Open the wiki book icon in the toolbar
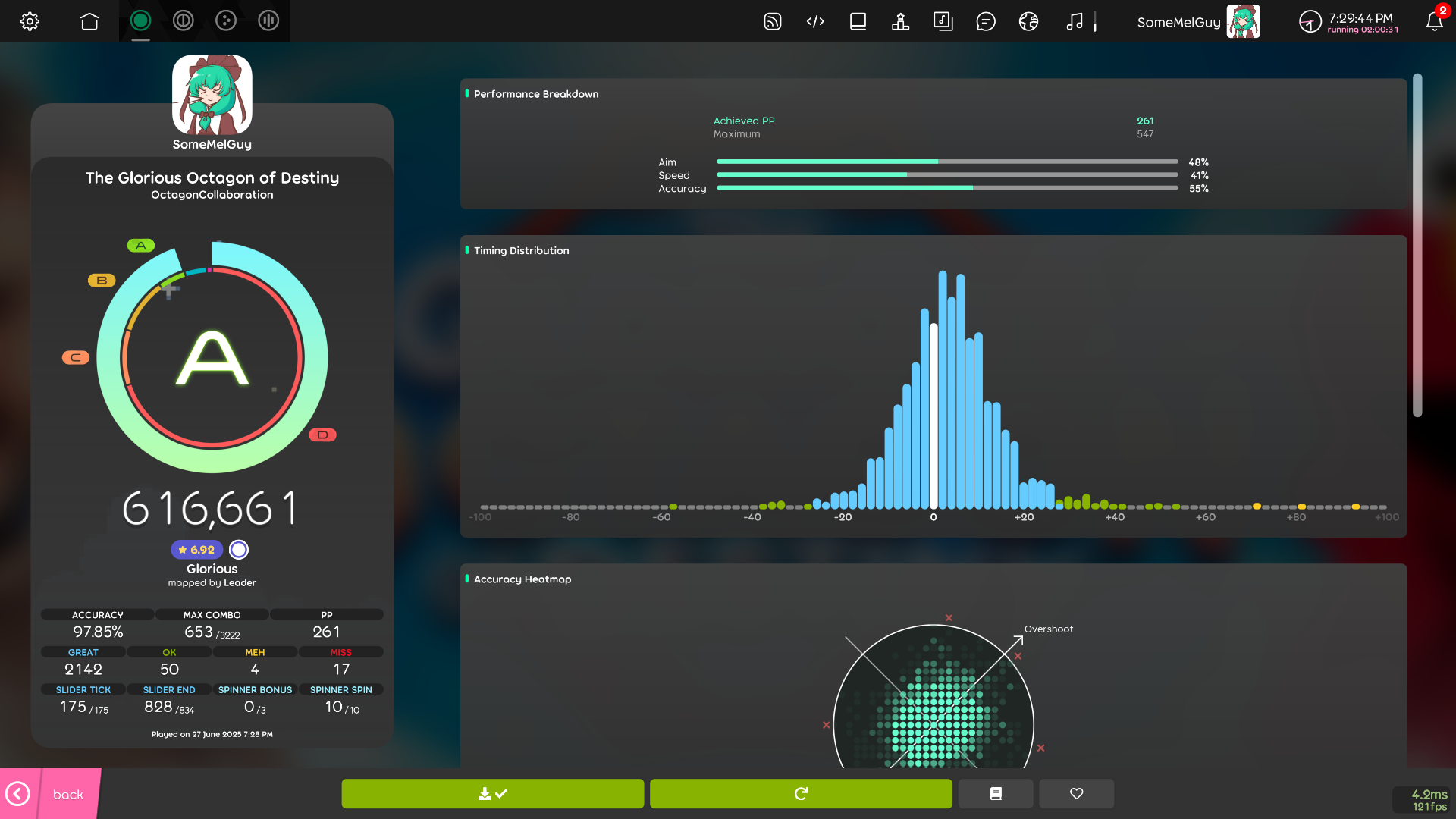 [858, 21]
